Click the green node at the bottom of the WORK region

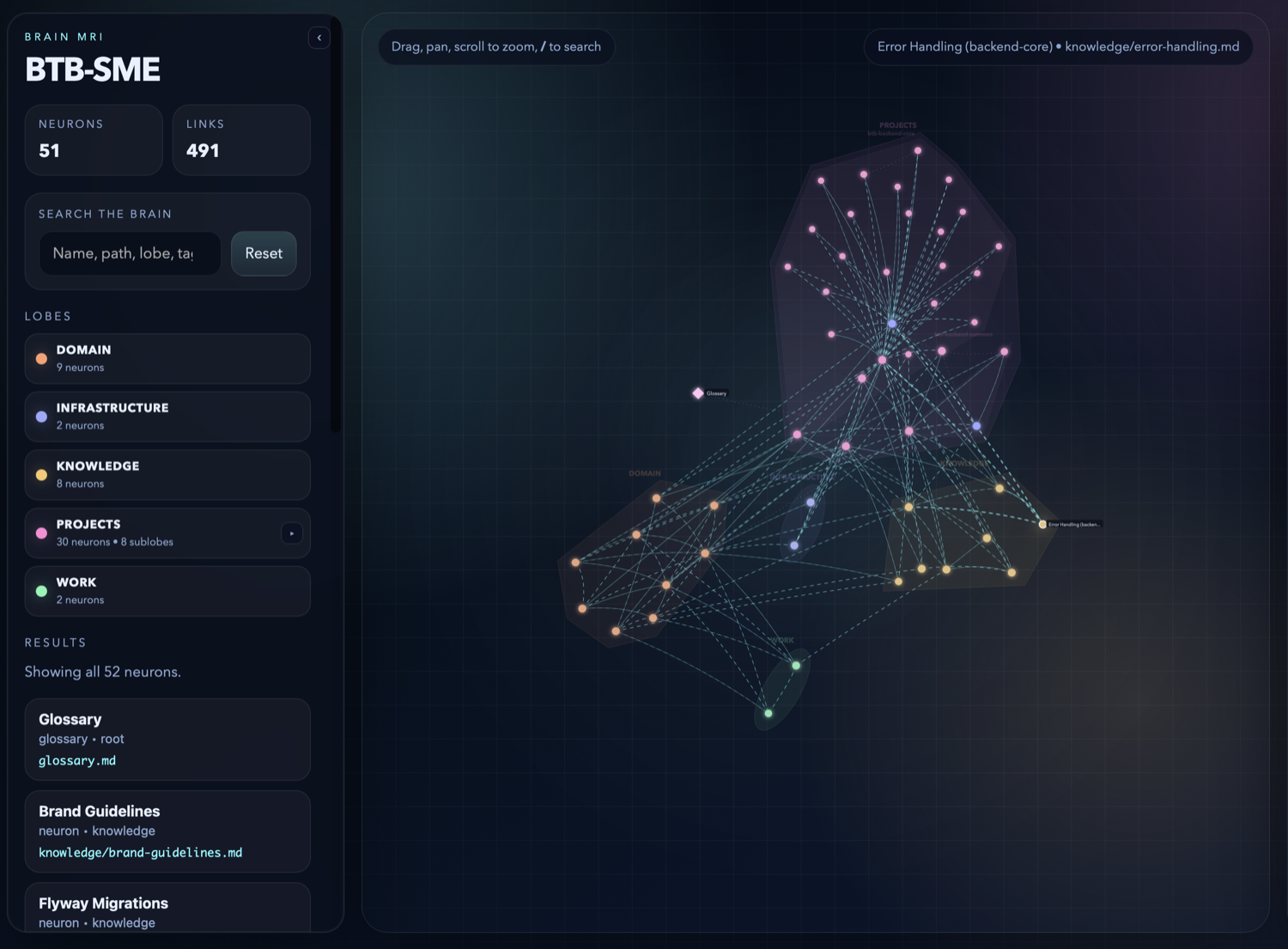(768, 712)
